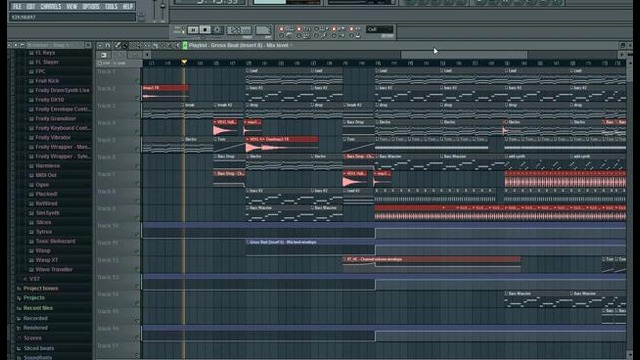Click the Record transport button
Screen dimensions: 640x360
point(218,30)
